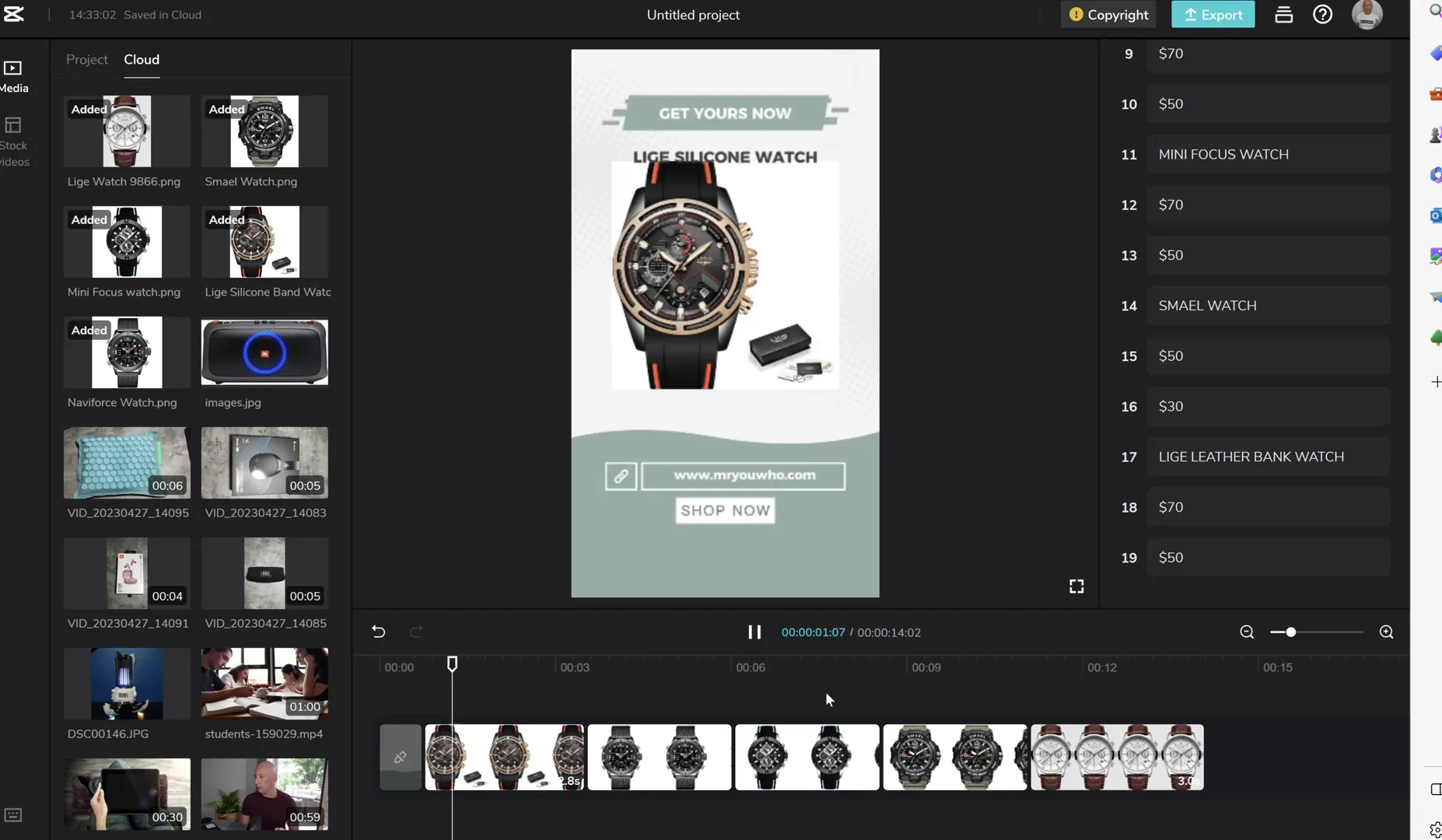Select images.jpg speaker thumbnail
This screenshot has width=1442, height=840.
[x=264, y=352]
